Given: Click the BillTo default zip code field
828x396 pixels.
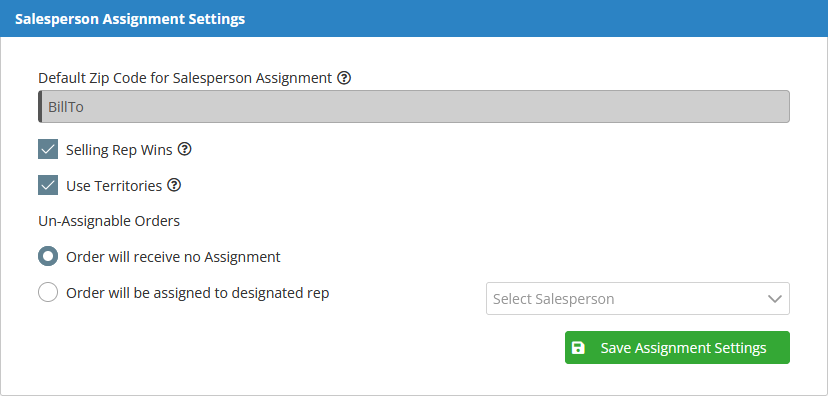Looking at the screenshot, I should [x=414, y=107].
